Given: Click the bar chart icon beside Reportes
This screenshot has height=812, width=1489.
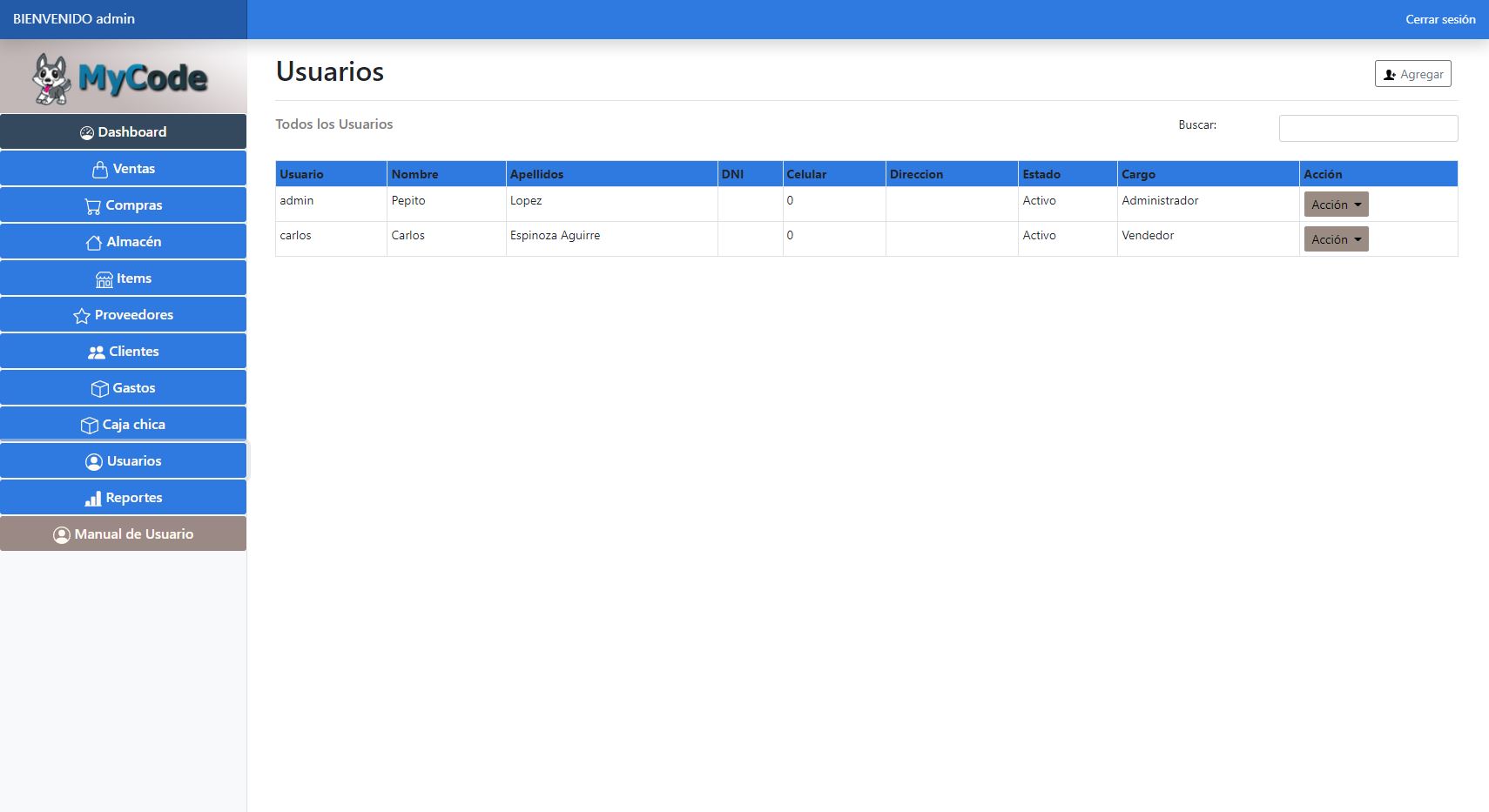Looking at the screenshot, I should [93, 499].
